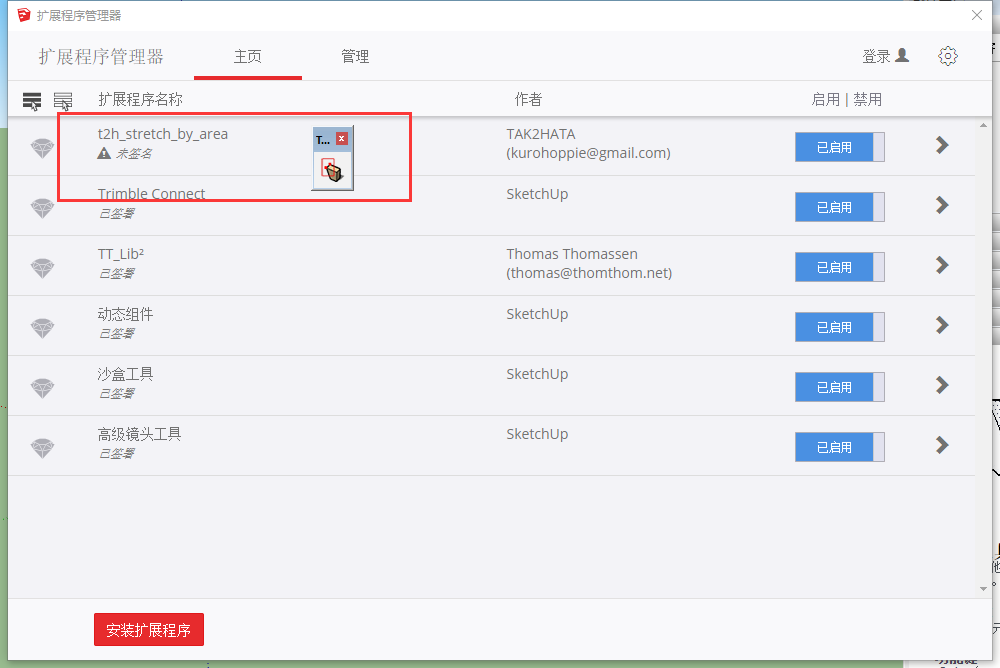Toggle 已启用 switch for 高级镜头工具
Viewport: 1000px width, 668px height.
[x=839, y=447]
